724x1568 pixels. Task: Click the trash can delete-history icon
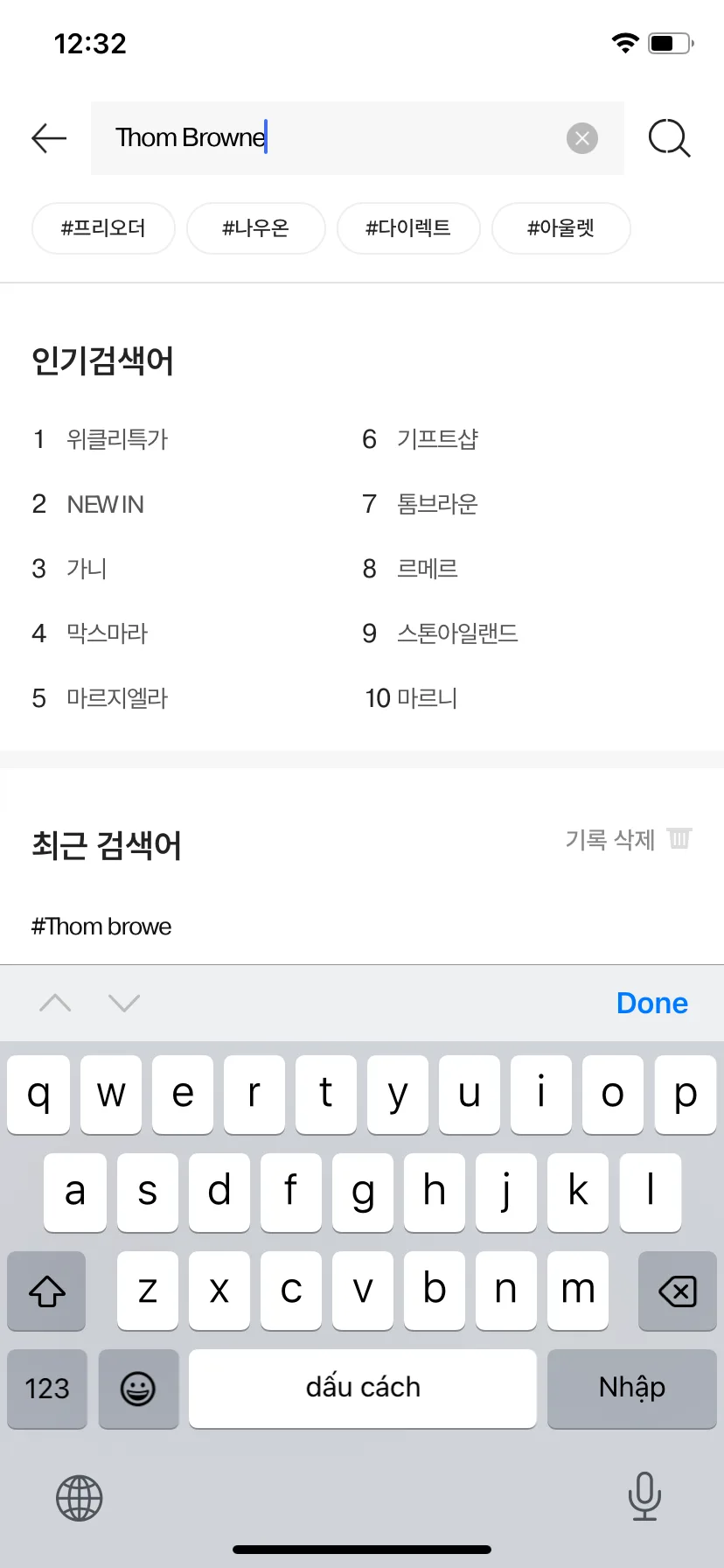point(679,838)
